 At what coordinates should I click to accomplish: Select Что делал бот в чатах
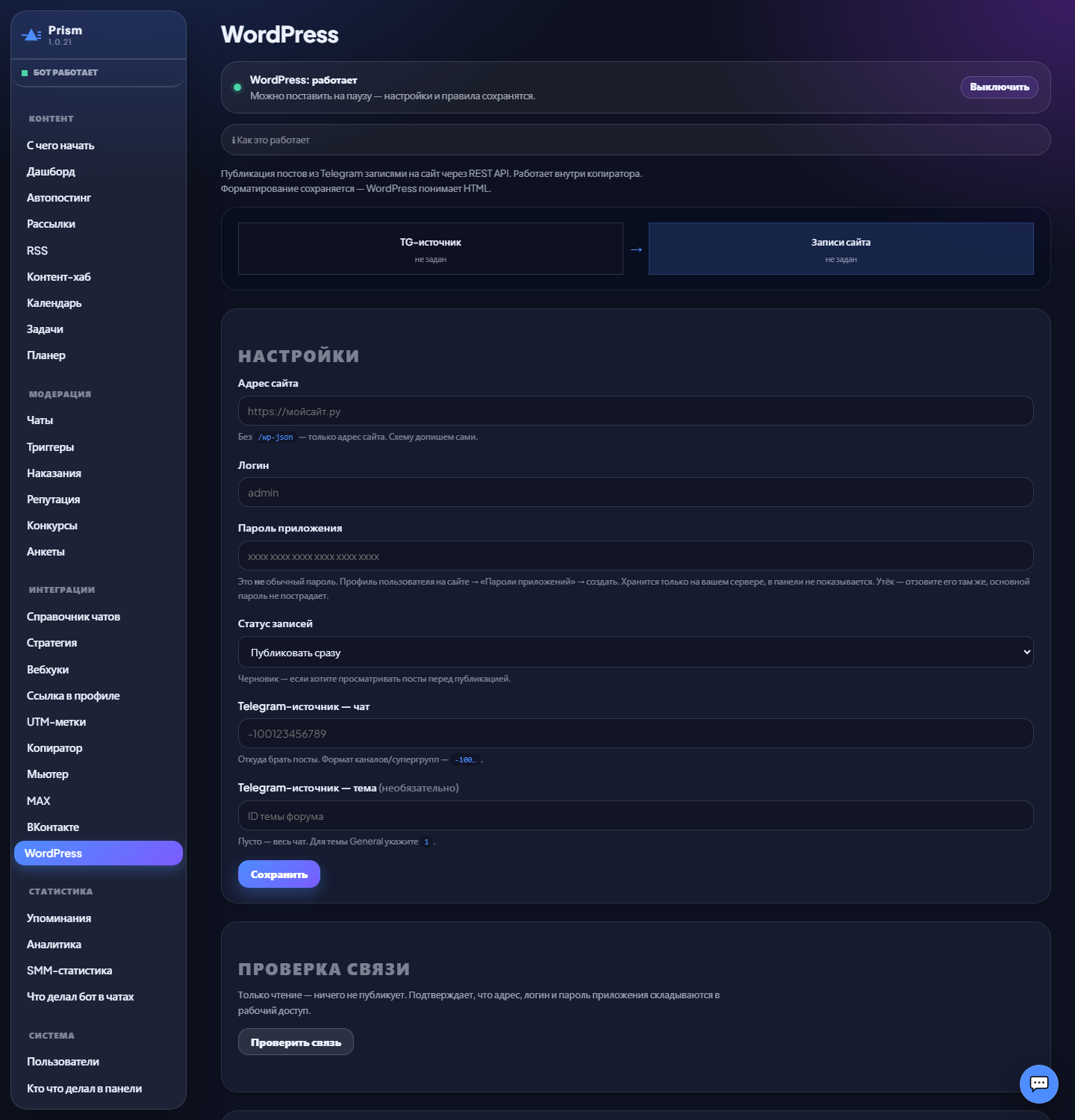click(81, 997)
